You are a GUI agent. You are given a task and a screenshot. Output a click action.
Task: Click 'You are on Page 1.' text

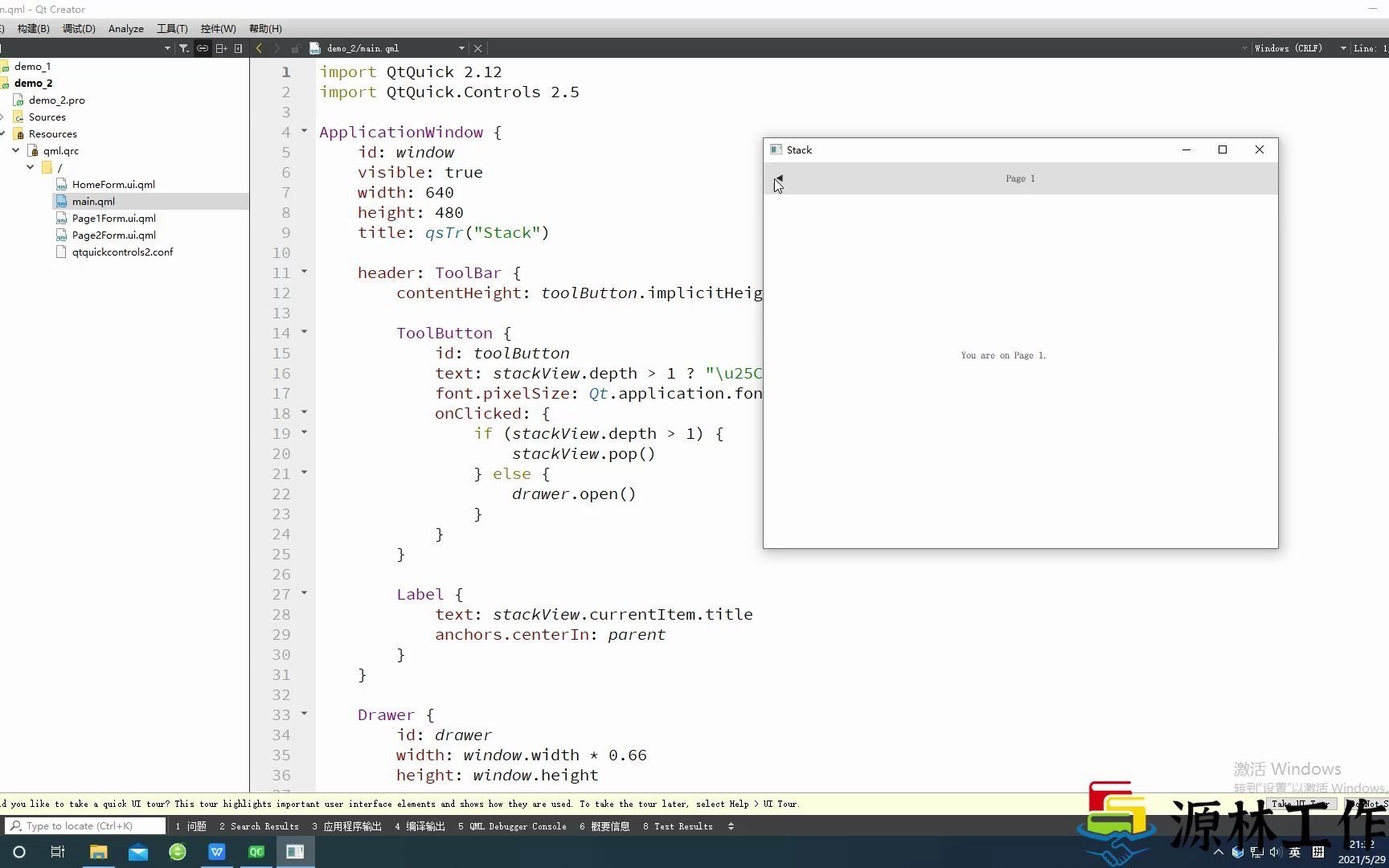(x=1003, y=355)
